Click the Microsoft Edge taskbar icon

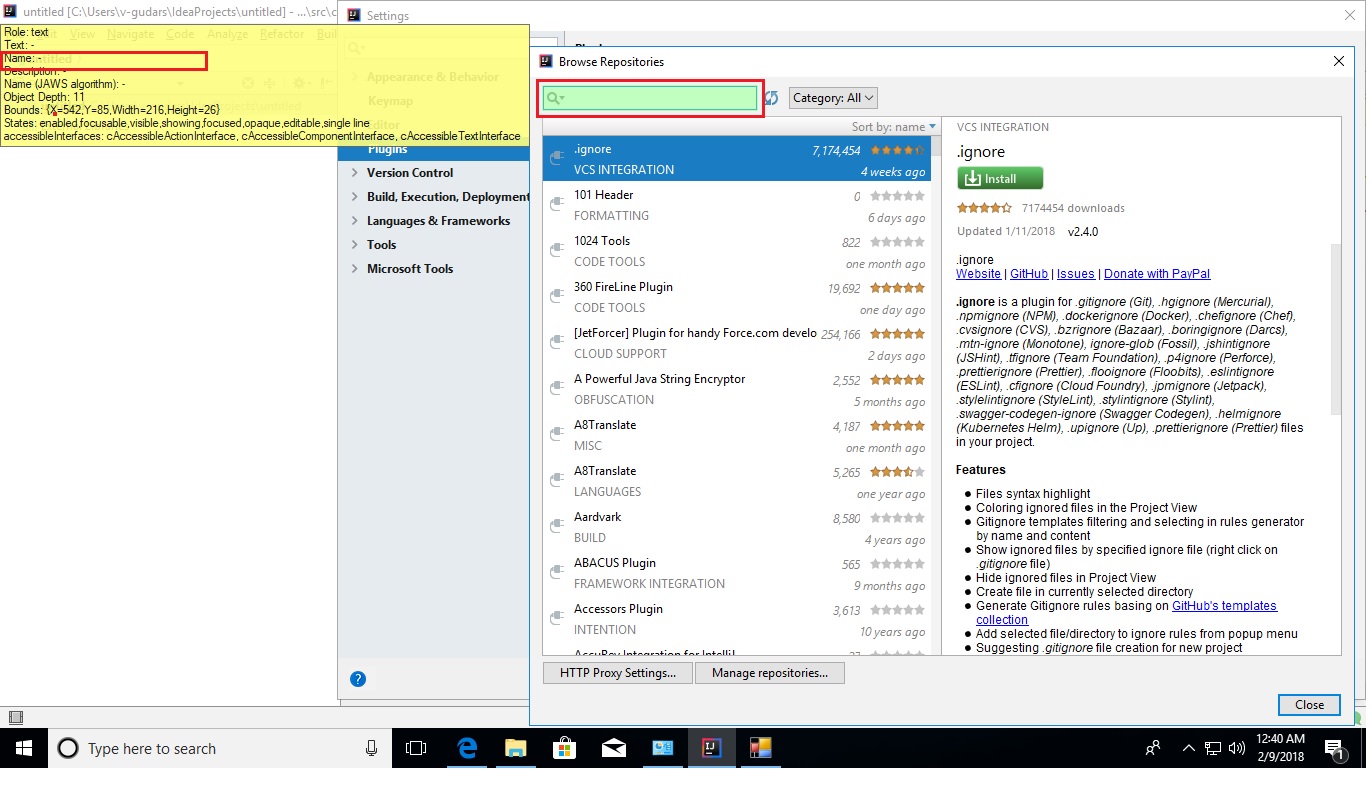pyautogui.click(x=466, y=748)
